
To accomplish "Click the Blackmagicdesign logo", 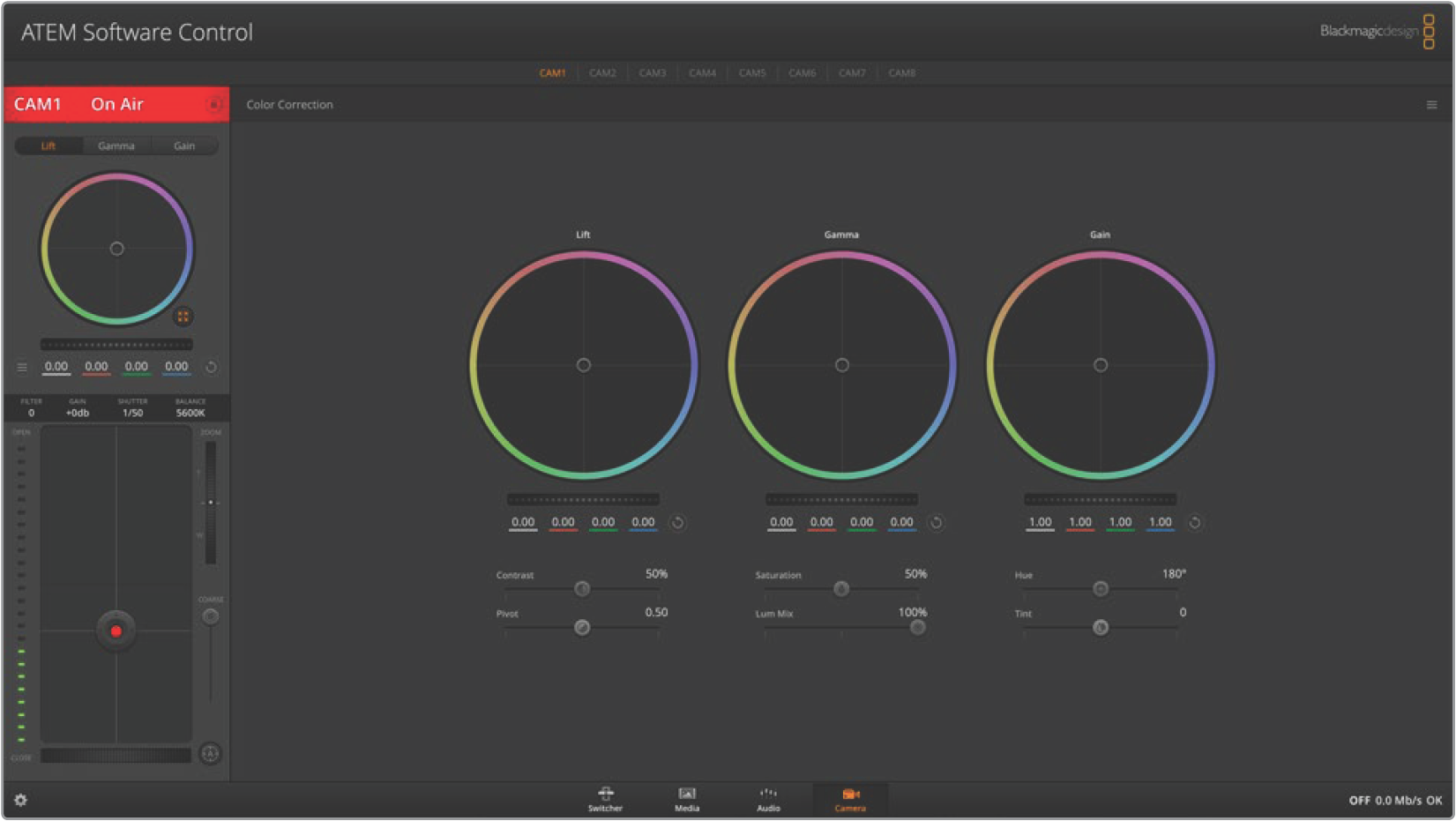I will 1377,32.
